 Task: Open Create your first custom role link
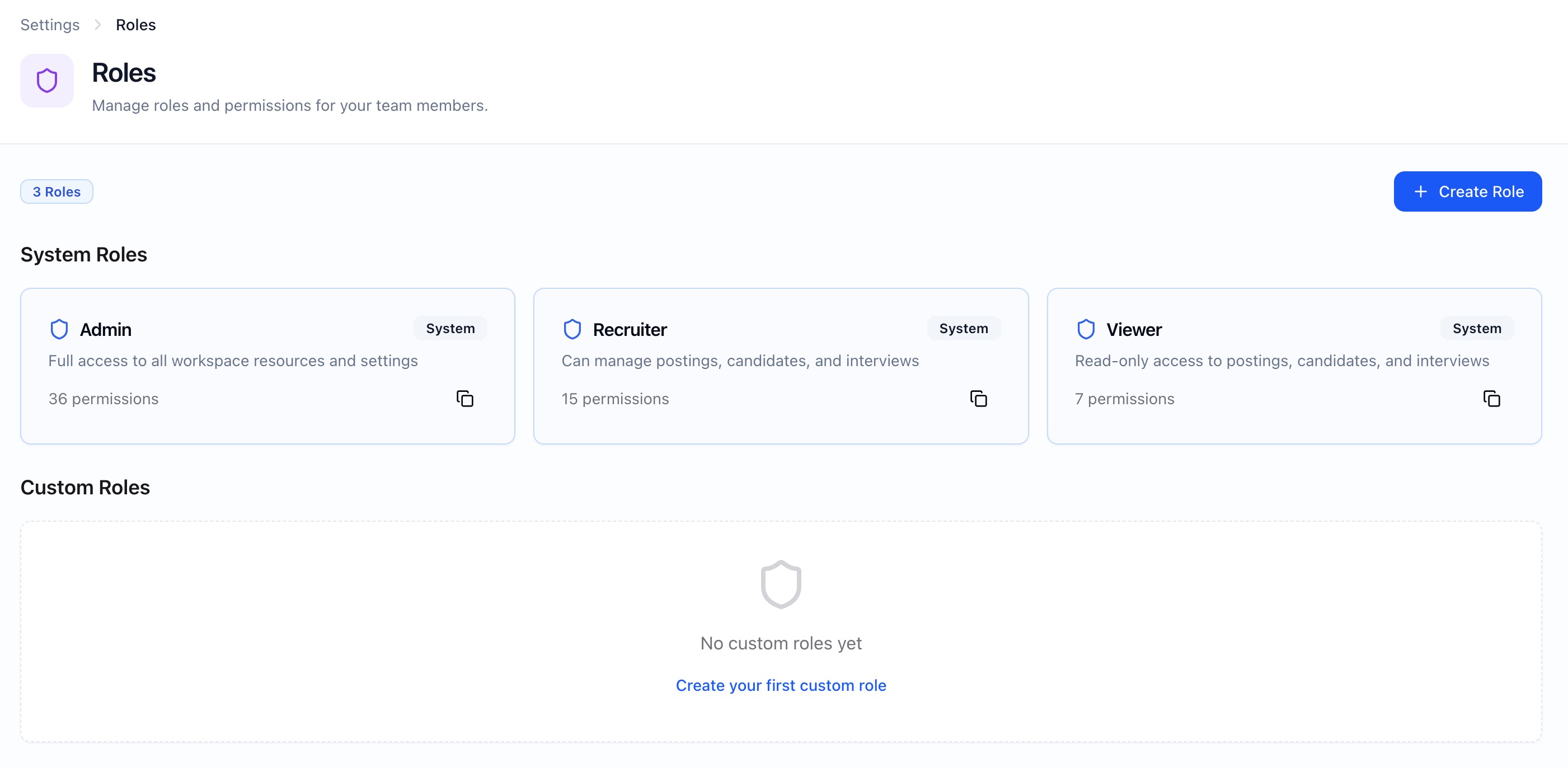781,685
